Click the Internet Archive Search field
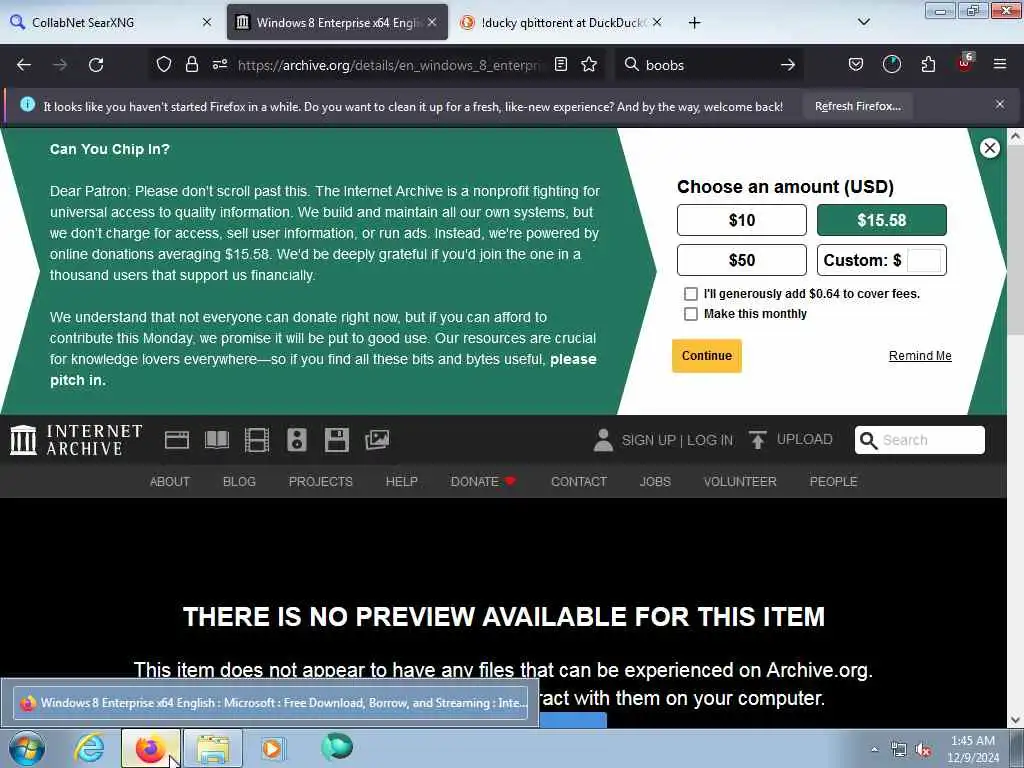This screenshot has width=1024, height=768. (920, 440)
